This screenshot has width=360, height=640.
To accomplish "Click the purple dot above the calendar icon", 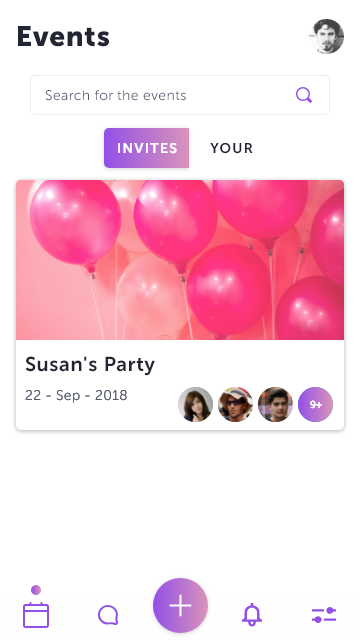I will point(36,590).
